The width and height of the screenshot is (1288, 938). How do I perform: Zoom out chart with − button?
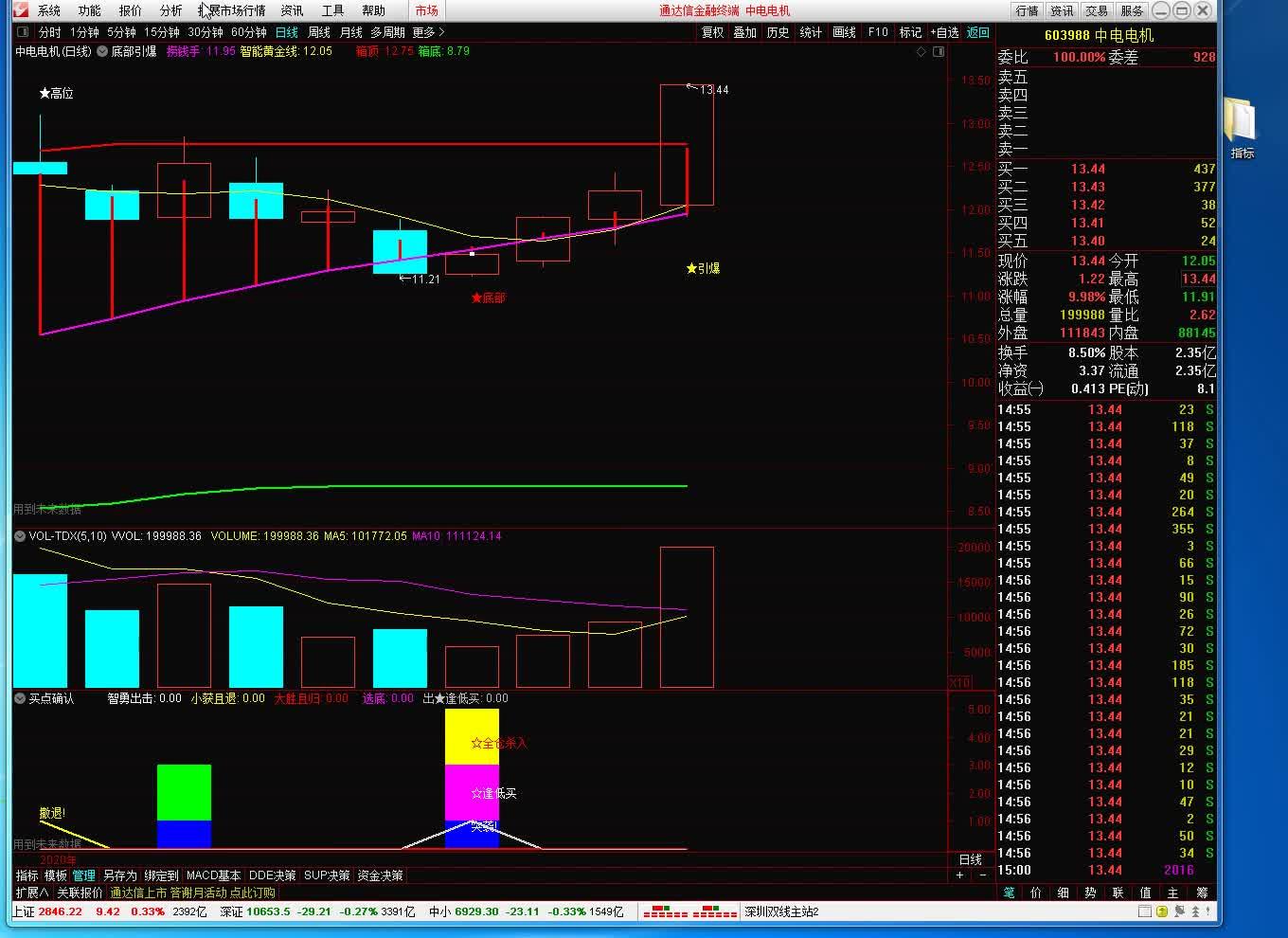pos(982,875)
